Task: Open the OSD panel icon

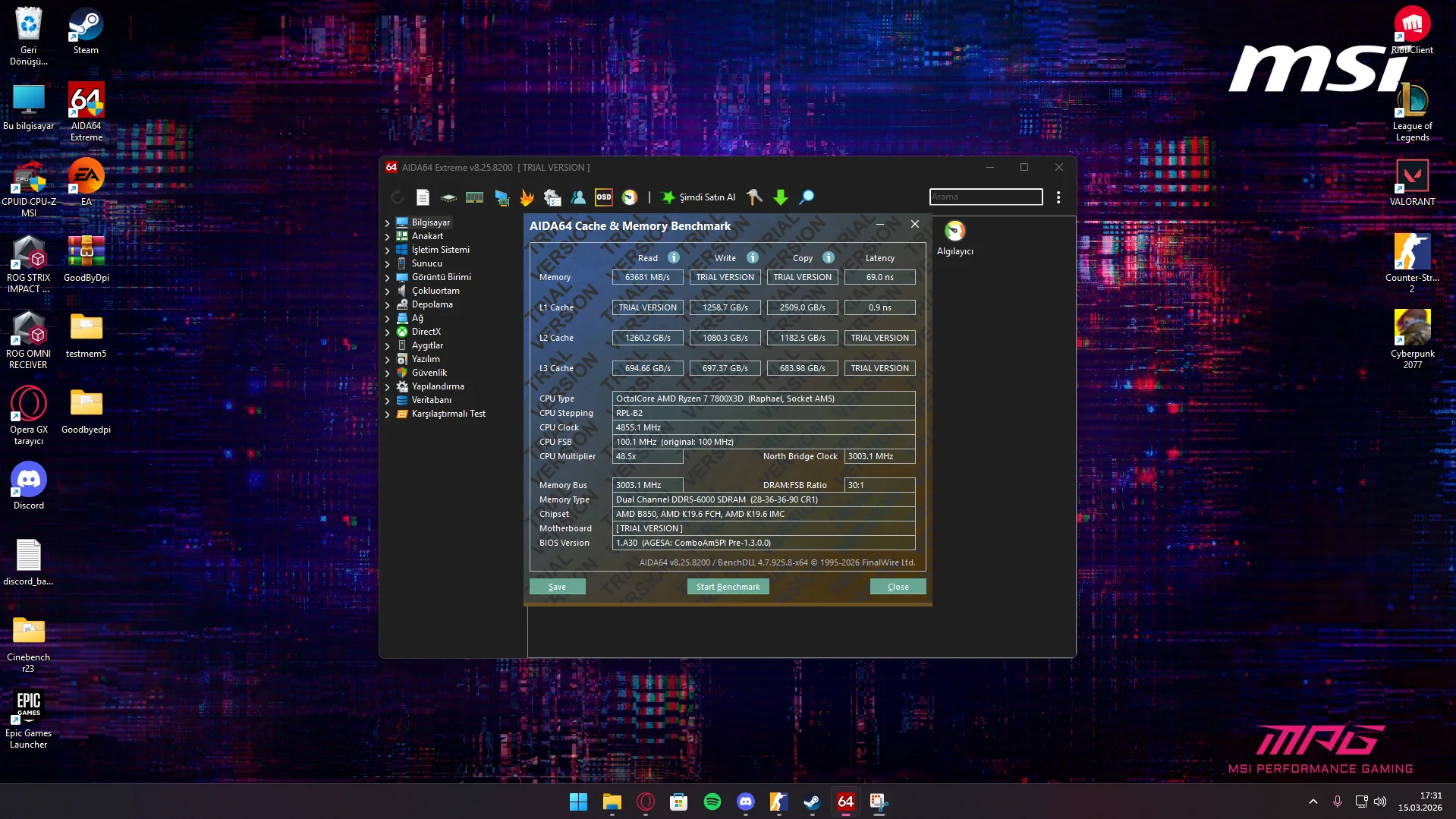Action: coord(604,197)
